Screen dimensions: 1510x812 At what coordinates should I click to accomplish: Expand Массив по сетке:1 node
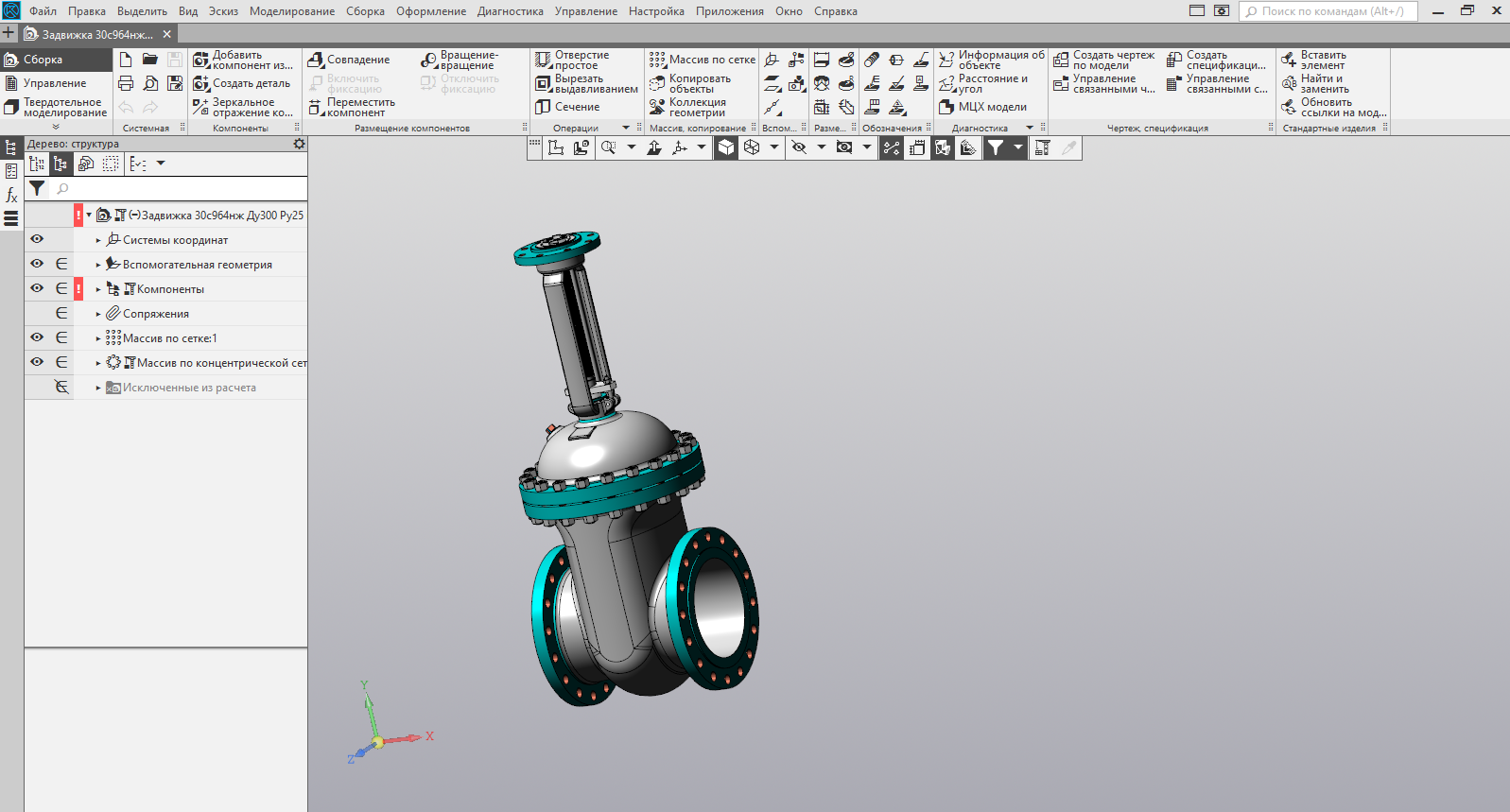click(97, 338)
